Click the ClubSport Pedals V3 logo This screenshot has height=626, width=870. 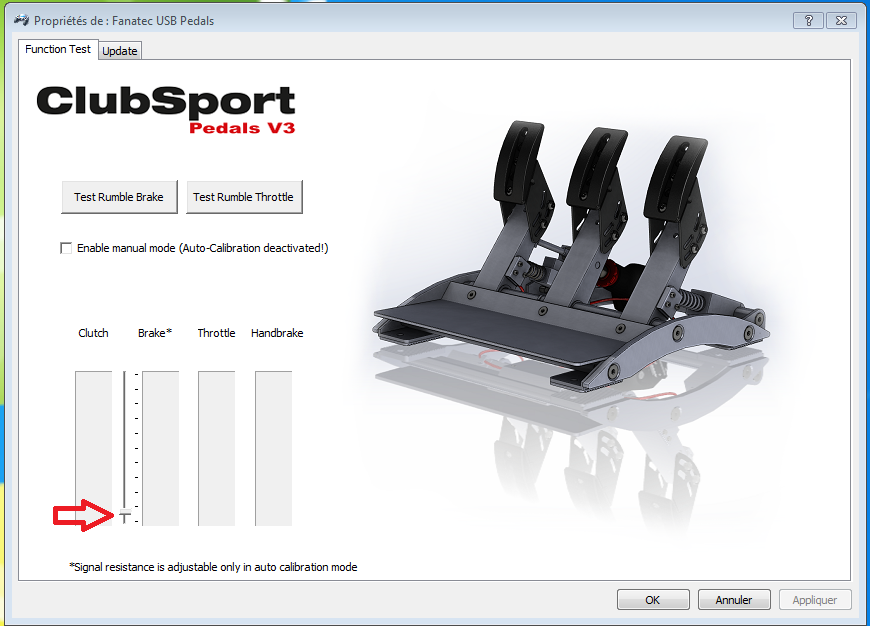coord(166,109)
